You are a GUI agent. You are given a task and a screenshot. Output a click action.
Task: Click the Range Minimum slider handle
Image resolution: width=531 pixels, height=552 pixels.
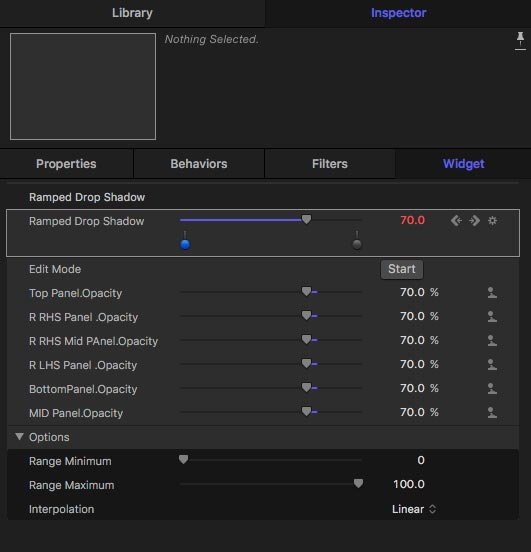click(183, 459)
